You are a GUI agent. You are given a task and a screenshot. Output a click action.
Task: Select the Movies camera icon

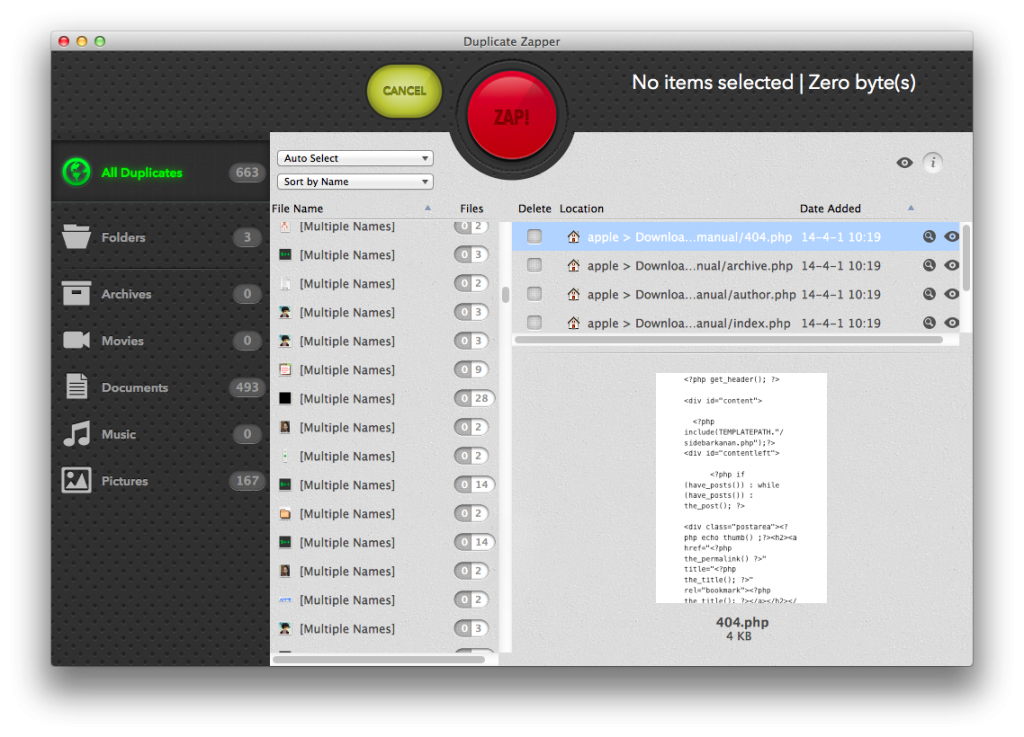[x=77, y=341]
